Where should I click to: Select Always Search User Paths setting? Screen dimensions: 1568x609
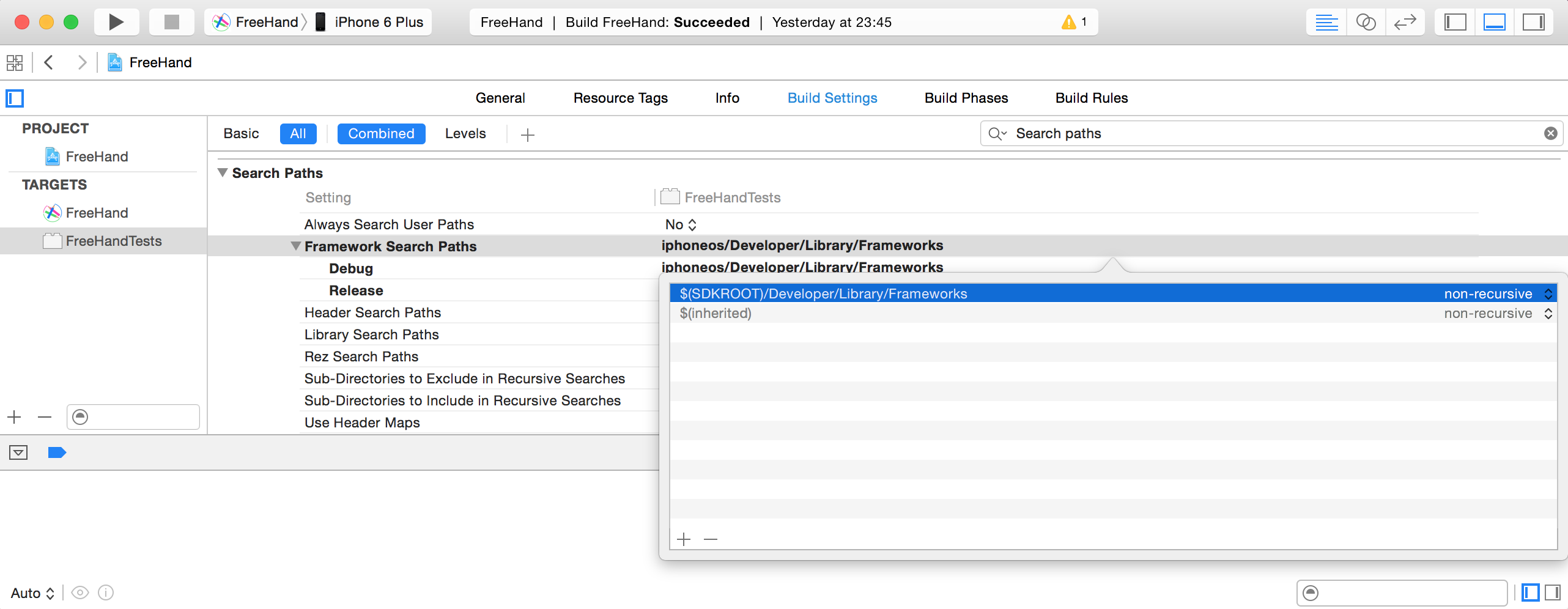pyautogui.click(x=389, y=224)
